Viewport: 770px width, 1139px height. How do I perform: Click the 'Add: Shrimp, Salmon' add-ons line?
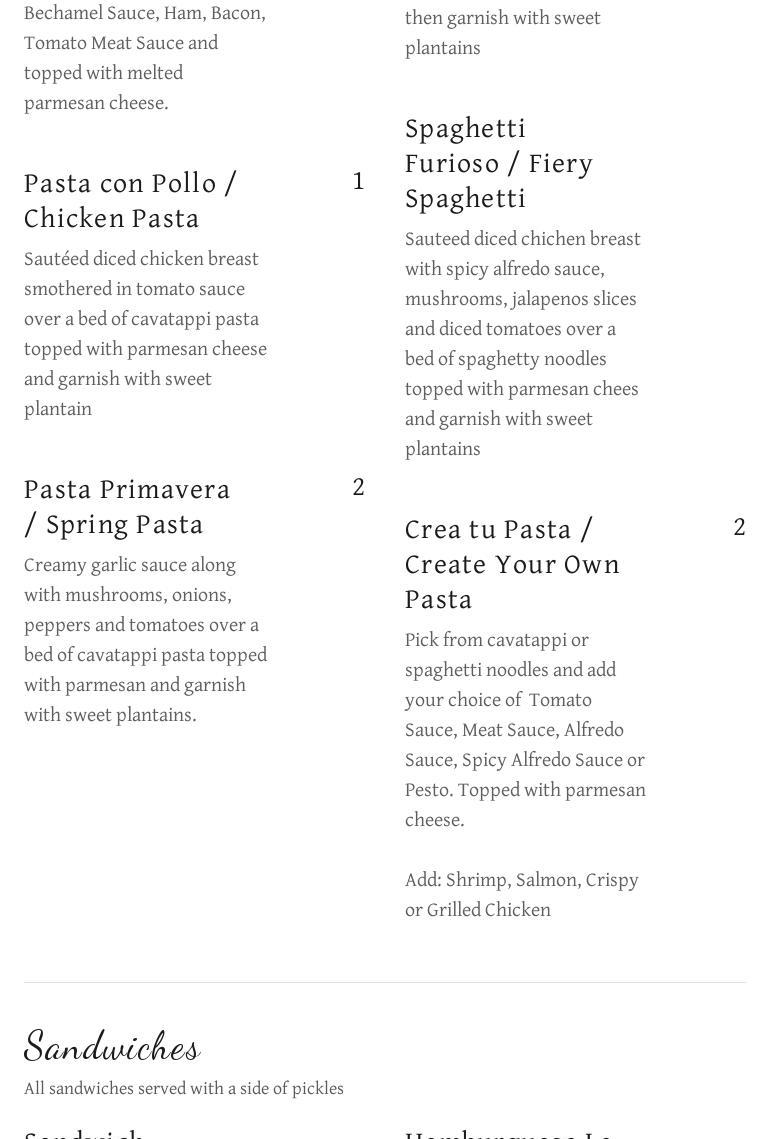(521, 895)
